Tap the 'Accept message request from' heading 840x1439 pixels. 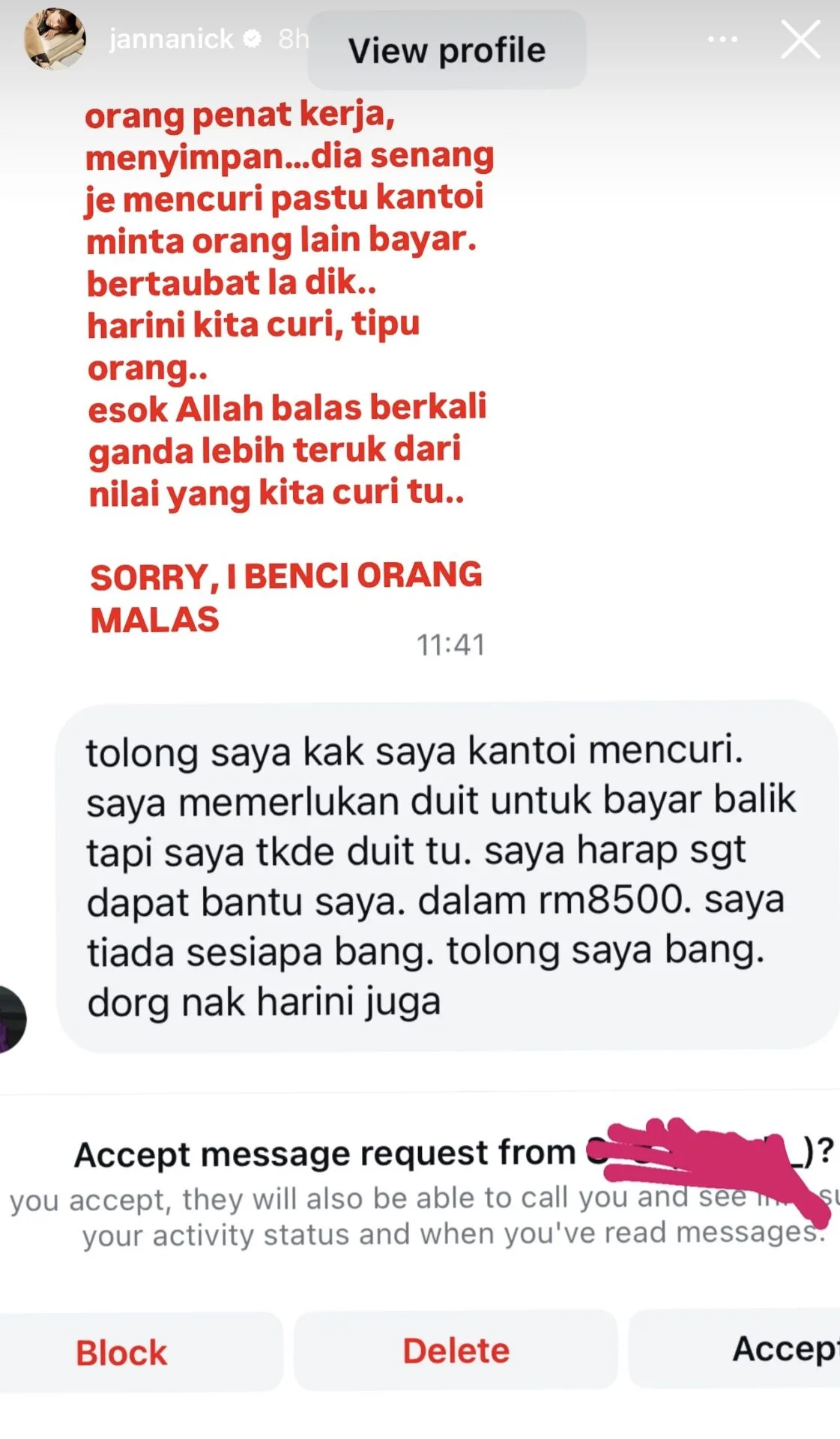pyautogui.click(x=324, y=1153)
